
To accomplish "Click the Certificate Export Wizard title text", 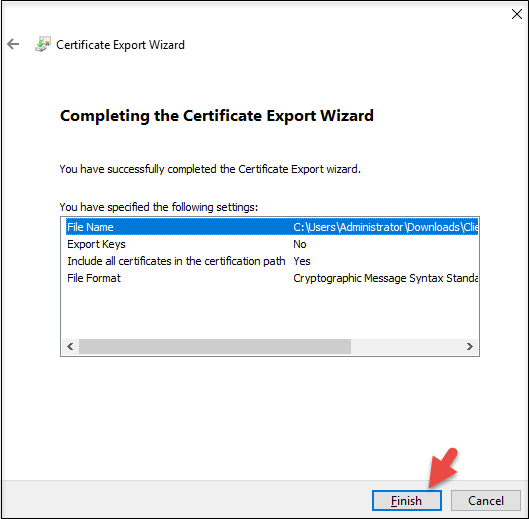I will (x=120, y=45).
